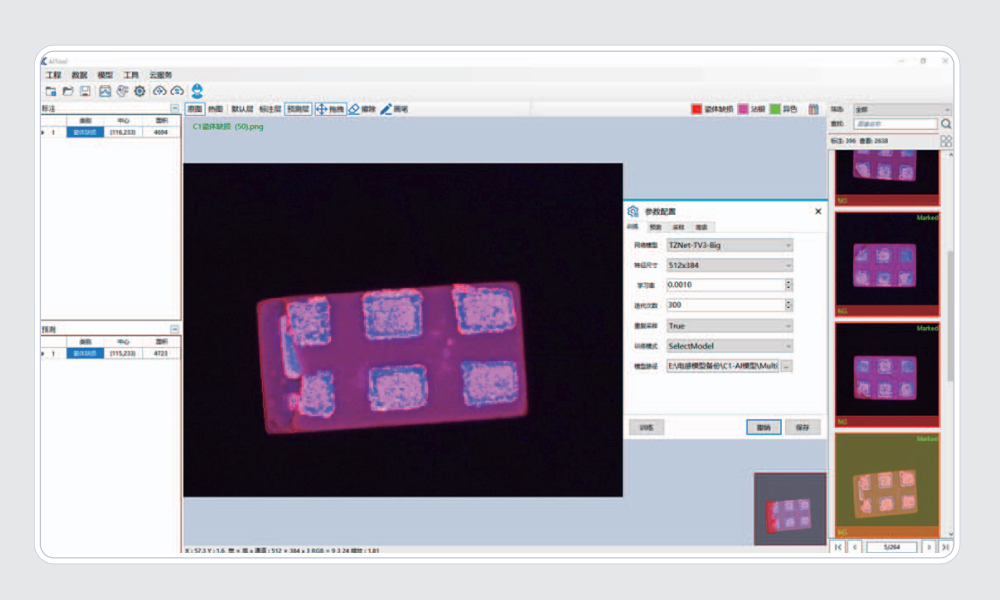This screenshot has width=1000, height=600.
Task: Select the 画笔 brush pen tool
Action: coord(394,109)
